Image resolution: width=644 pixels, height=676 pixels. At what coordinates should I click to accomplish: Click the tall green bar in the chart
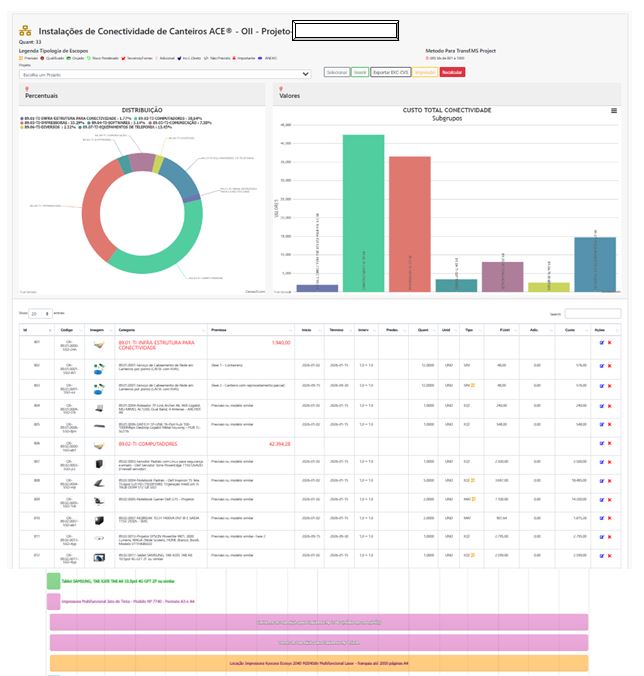coord(363,212)
